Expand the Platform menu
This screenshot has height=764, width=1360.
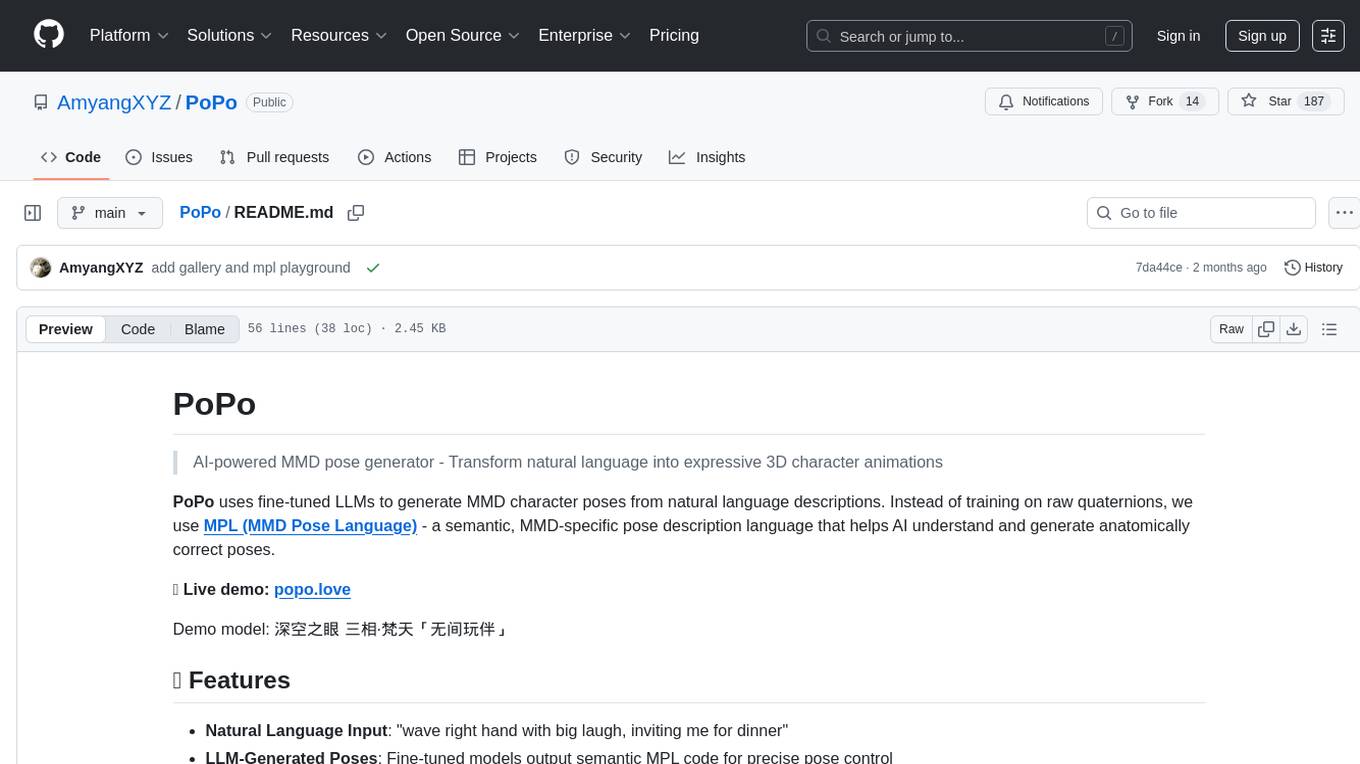point(129,35)
